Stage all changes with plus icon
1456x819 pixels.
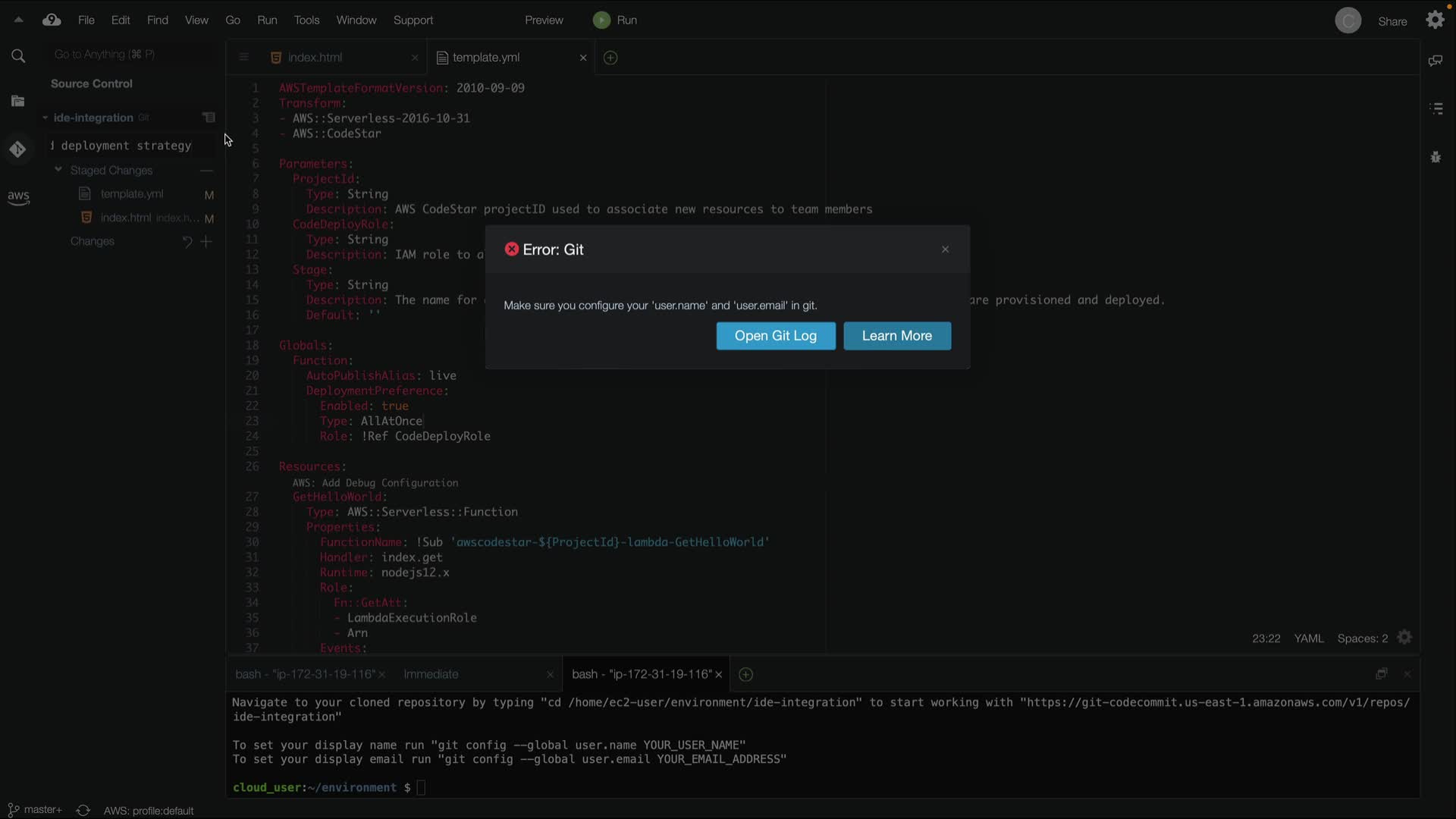[206, 241]
